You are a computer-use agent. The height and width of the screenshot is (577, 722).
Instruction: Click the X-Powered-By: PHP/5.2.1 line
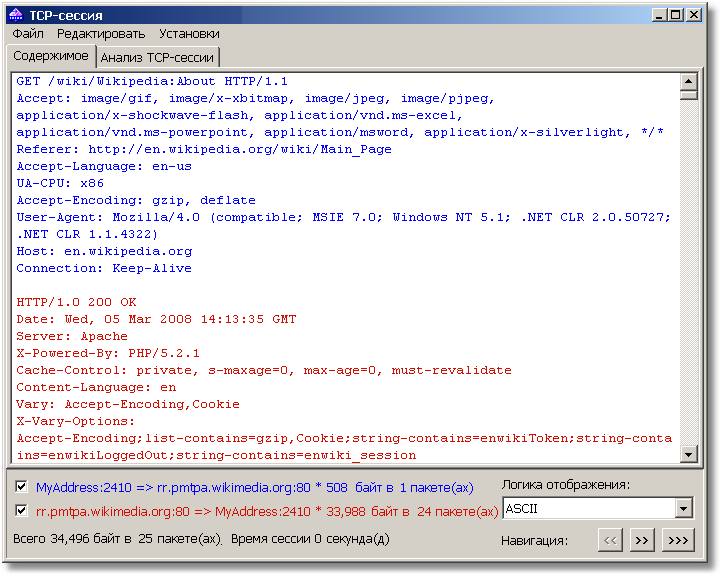coord(108,353)
